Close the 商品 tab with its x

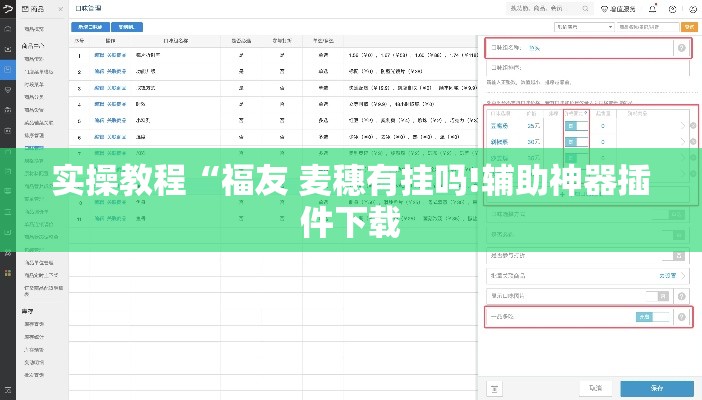[x=60, y=9]
